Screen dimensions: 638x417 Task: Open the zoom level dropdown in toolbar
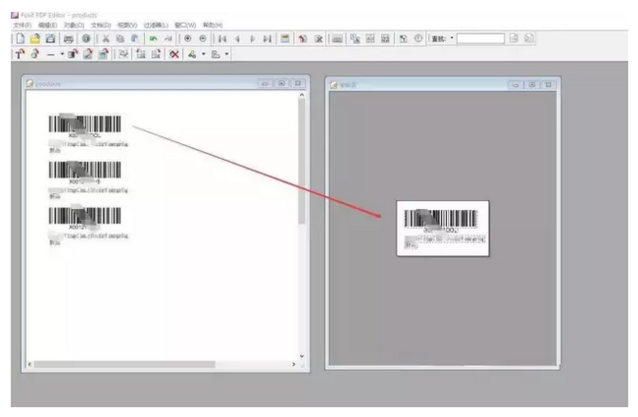pos(451,38)
